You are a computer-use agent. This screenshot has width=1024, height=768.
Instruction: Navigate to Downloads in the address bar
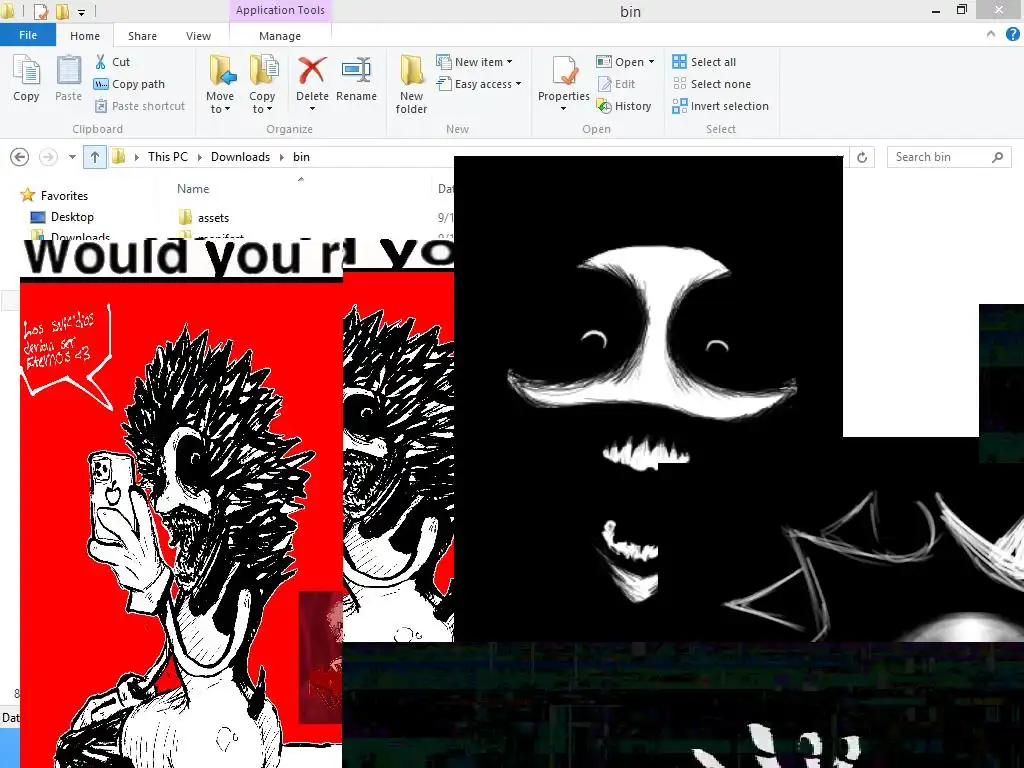tap(240, 157)
